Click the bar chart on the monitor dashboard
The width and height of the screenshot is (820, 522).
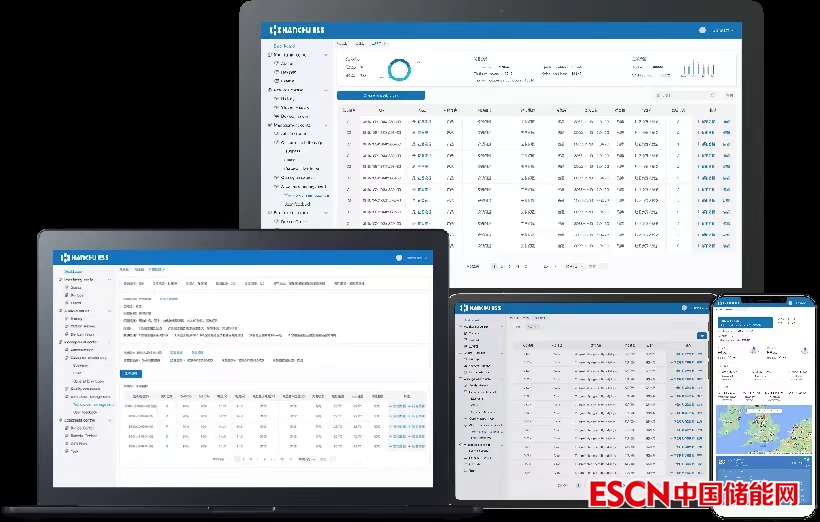[698, 68]
